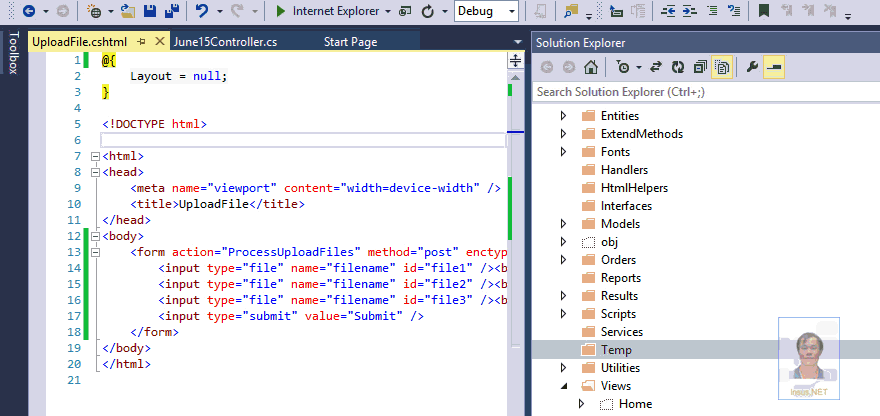
Task: Undo the last action with Undo arrow
Action: pyautogui.click(x=203, y=11)
